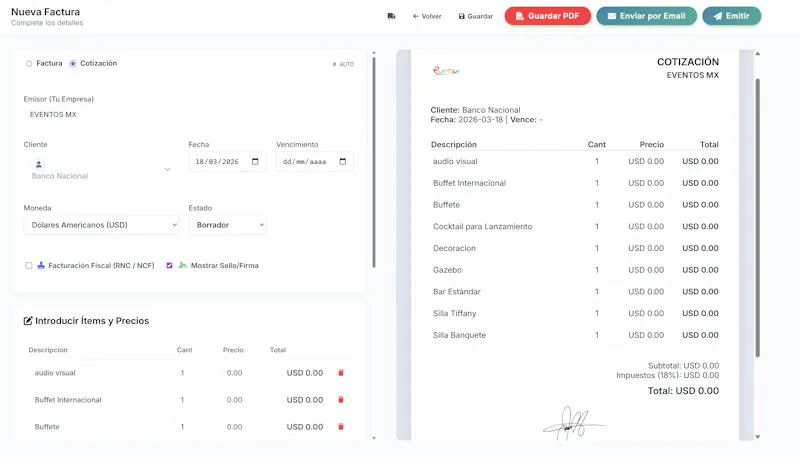
Task: Click Guardar PDF button
Action: (x=547, y=16)
